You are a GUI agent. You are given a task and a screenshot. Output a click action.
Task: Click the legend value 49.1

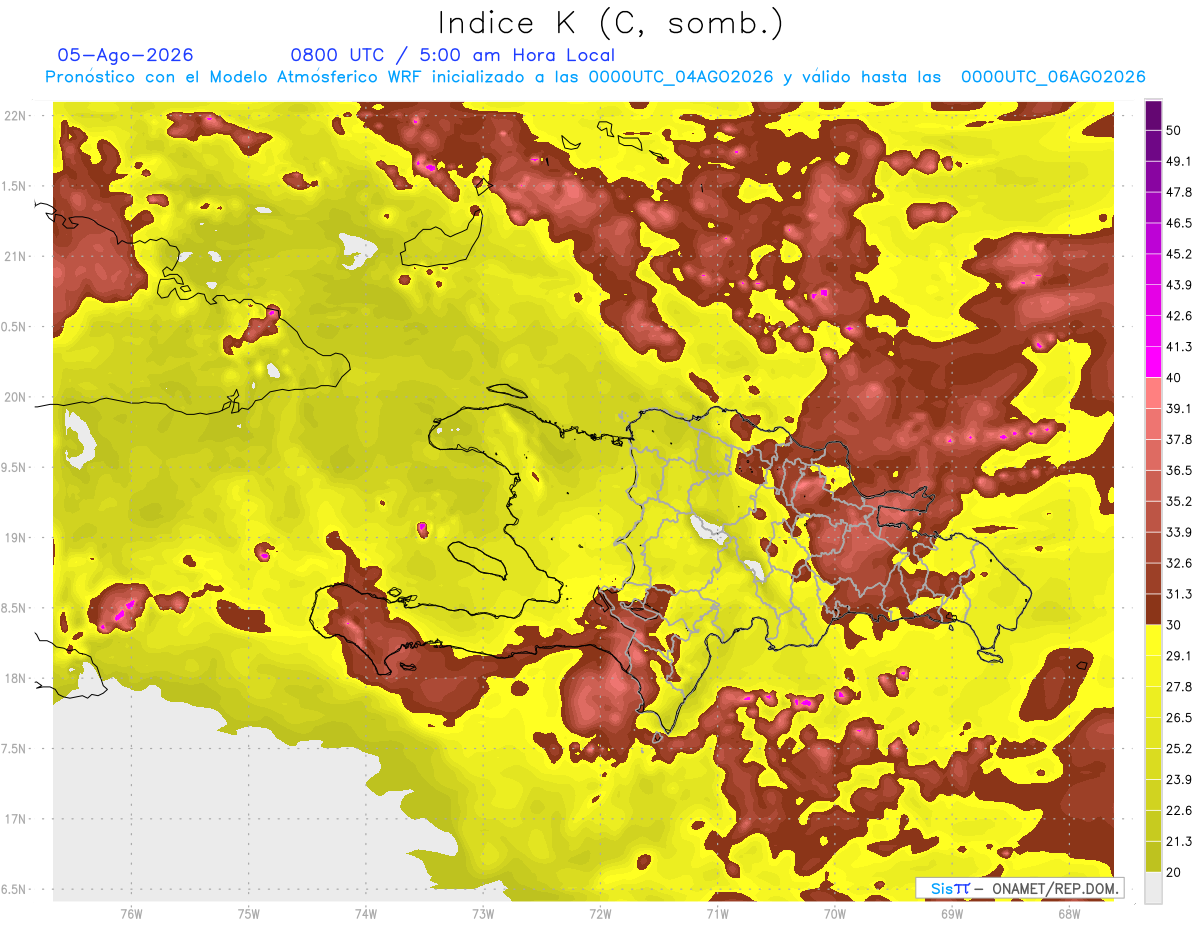point(1179,161)
